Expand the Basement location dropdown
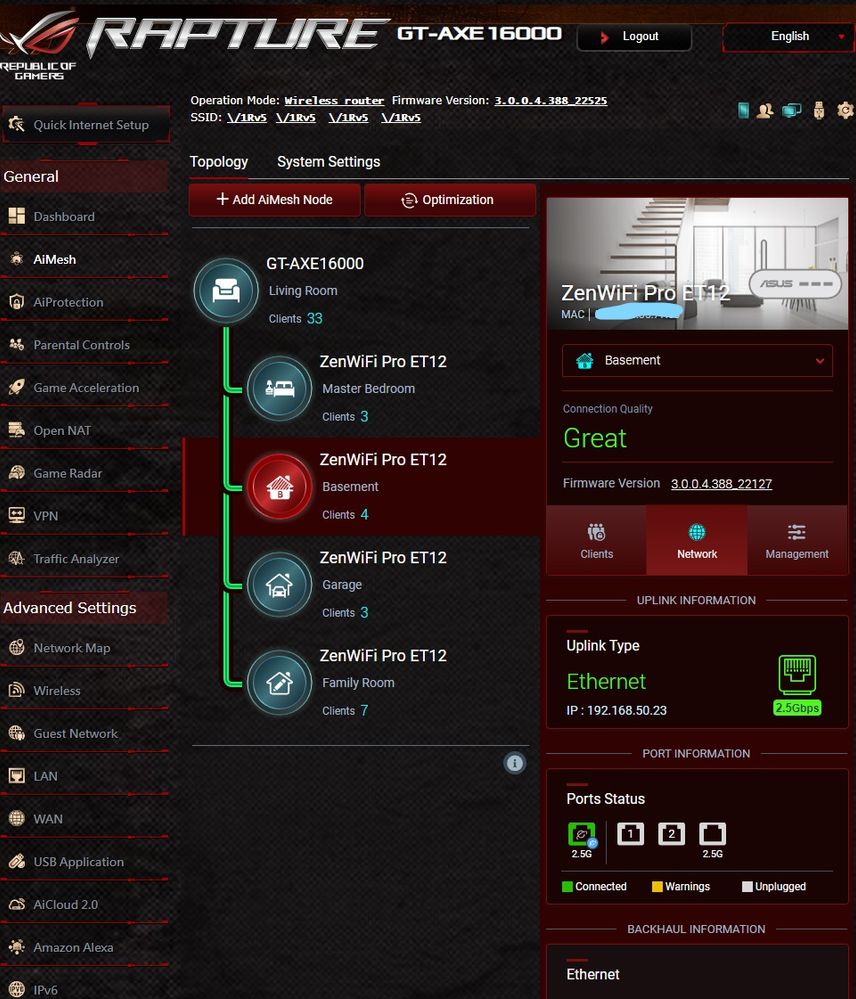 [x=697, y=361]
